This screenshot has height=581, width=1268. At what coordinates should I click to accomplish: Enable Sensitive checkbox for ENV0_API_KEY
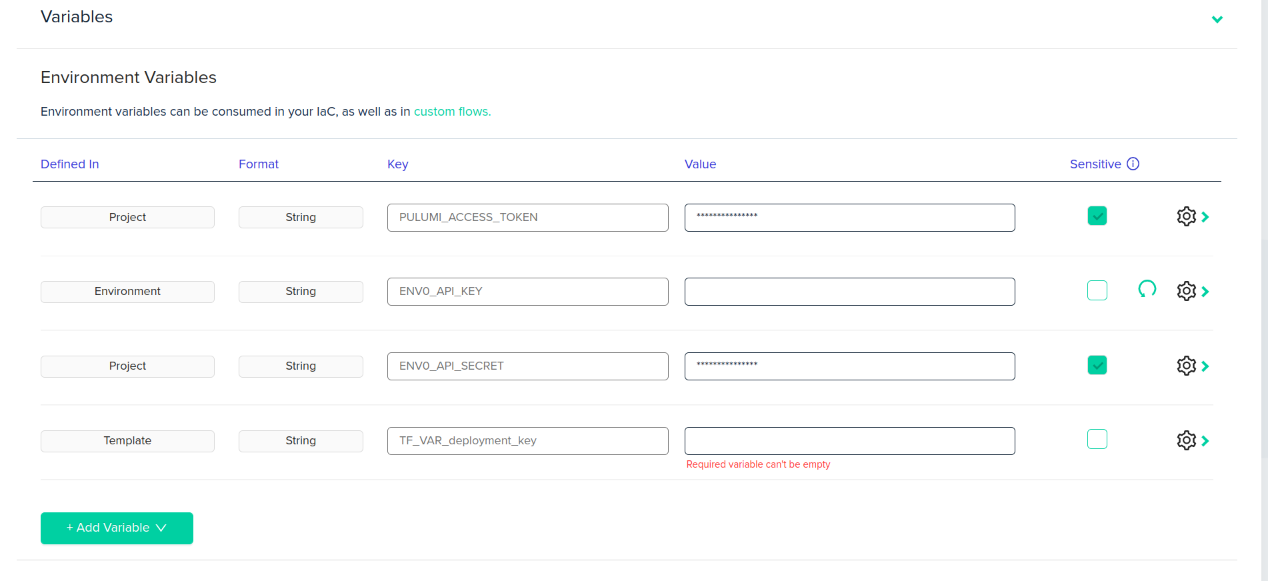coord(1097,291)
